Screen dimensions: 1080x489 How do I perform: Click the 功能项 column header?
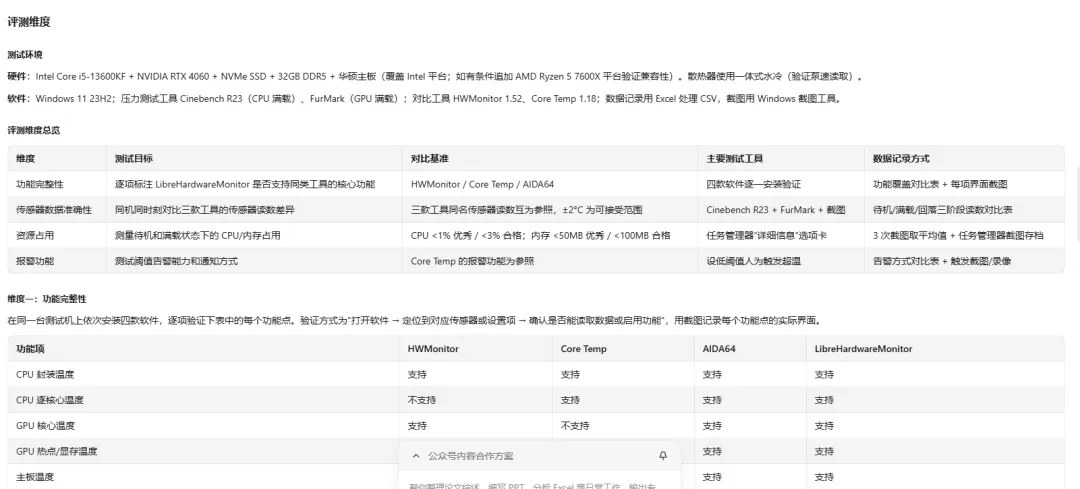coord(30,348)
